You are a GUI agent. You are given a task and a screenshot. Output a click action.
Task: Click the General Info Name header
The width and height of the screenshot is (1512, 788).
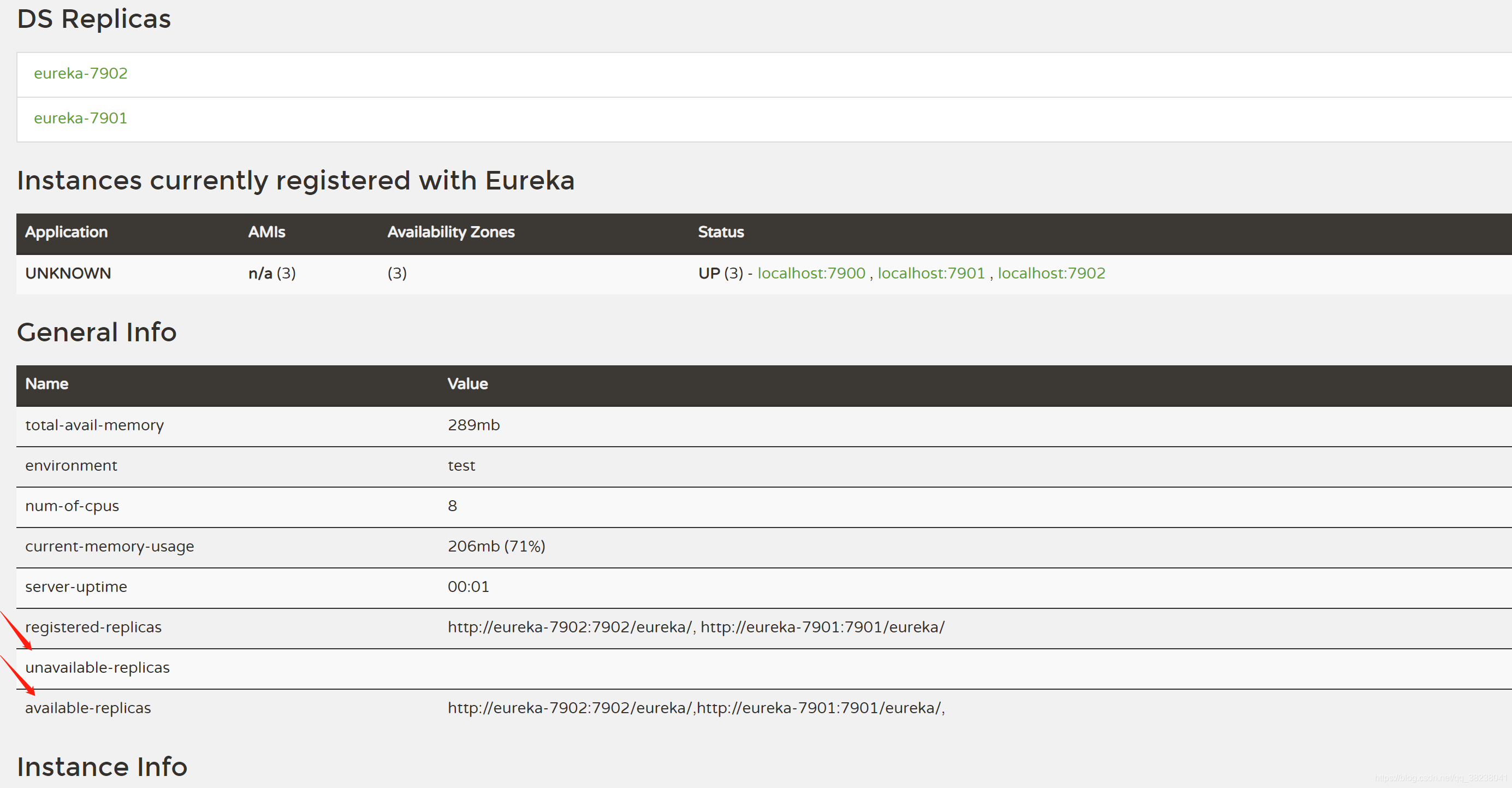(x=46, y=384)
